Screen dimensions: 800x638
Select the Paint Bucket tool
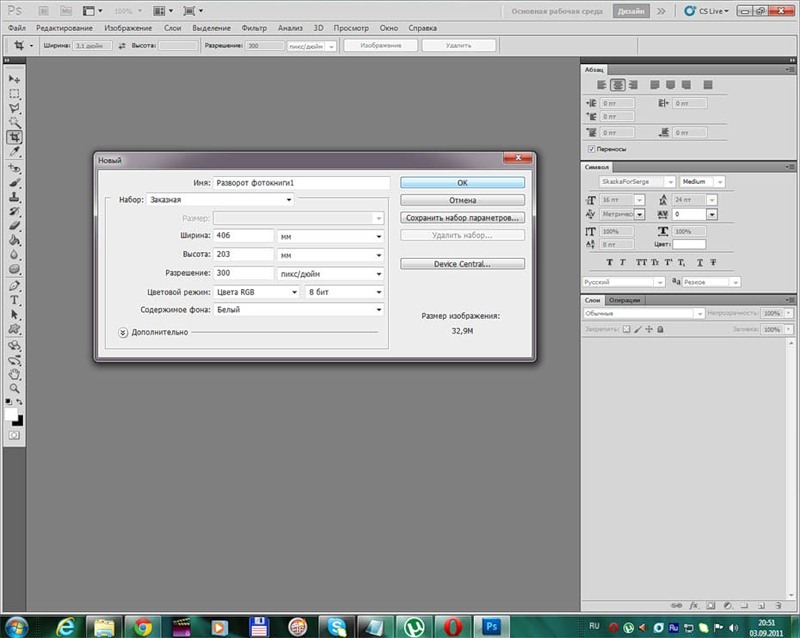click(14, 240)
